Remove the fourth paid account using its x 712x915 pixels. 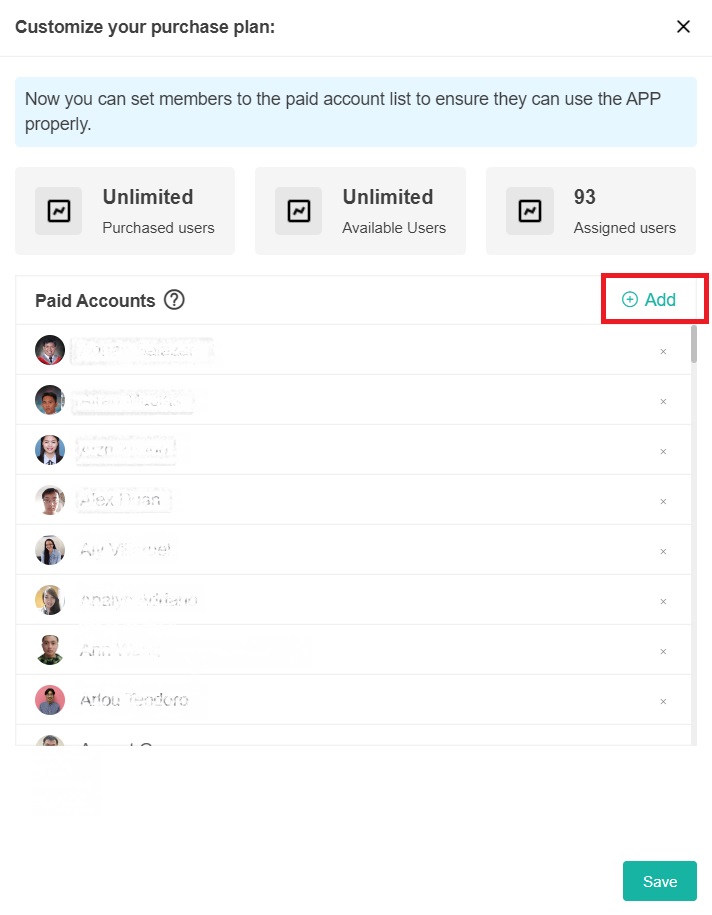pyautogui.click(x=663, y=501)
